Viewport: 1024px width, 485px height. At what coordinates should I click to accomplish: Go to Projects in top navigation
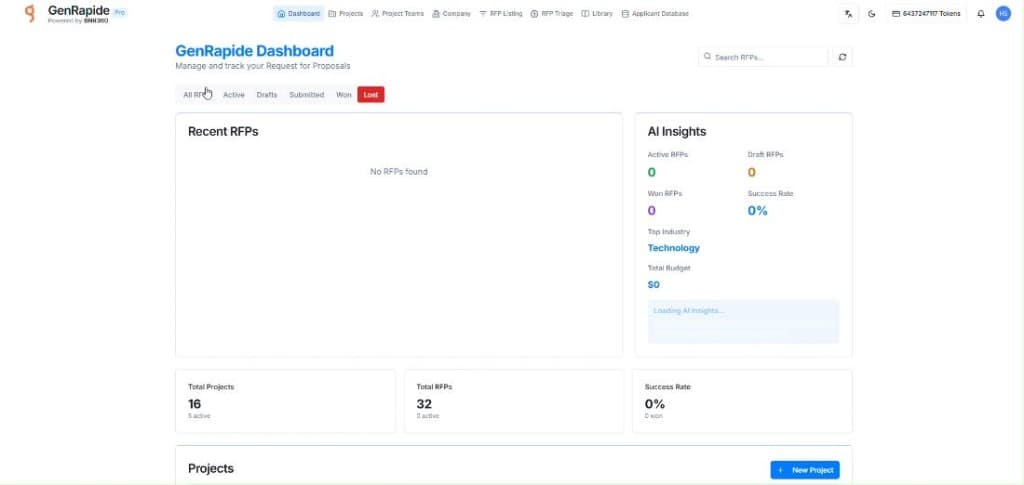[x=346, y=14]
